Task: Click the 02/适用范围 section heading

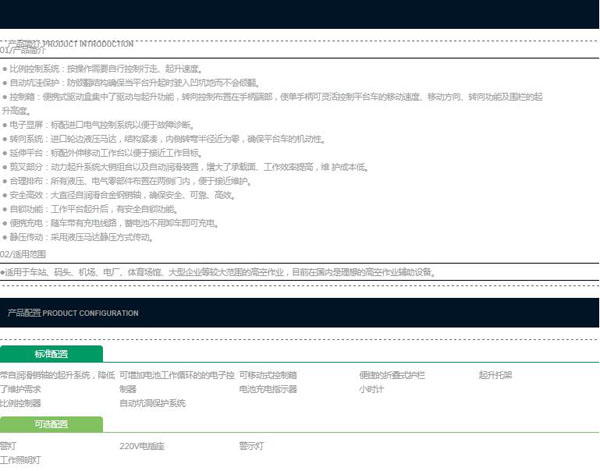Action: coord(24,256)
